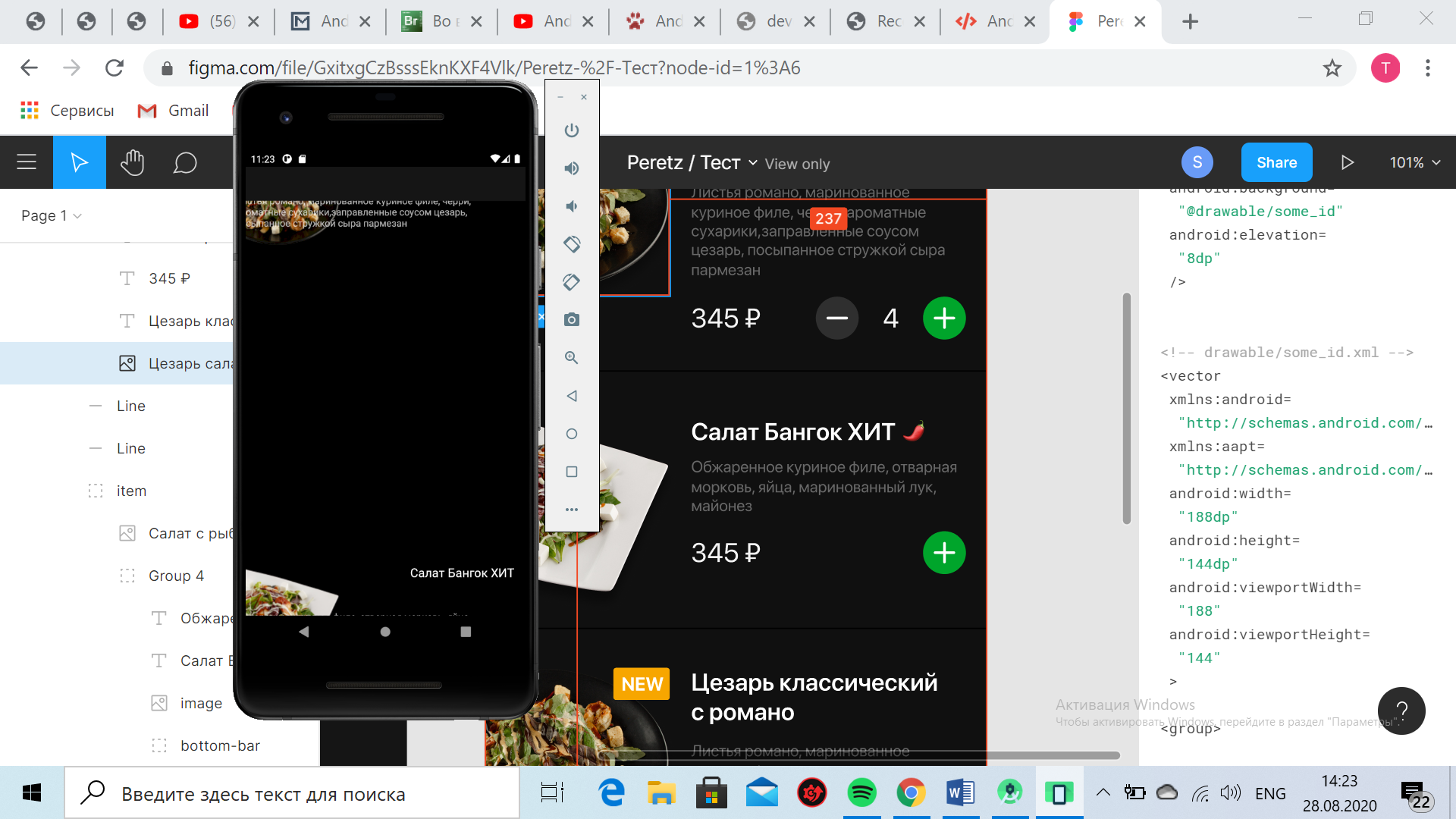Click the S user avatar in Figma
This screenshot has height=819, width=1456.
pos(1197,162)
